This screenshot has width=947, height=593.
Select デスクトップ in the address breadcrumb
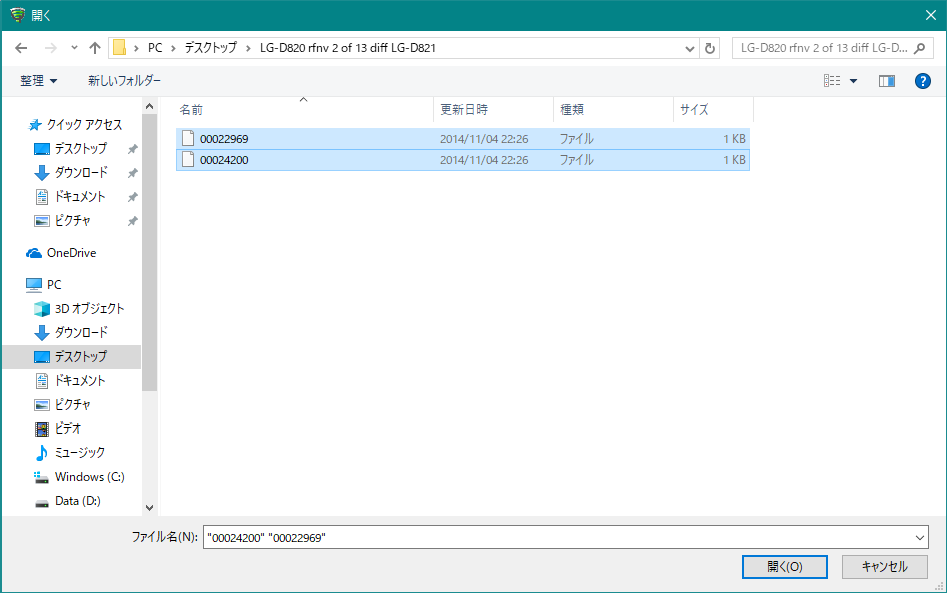click(x=211, y=48)
